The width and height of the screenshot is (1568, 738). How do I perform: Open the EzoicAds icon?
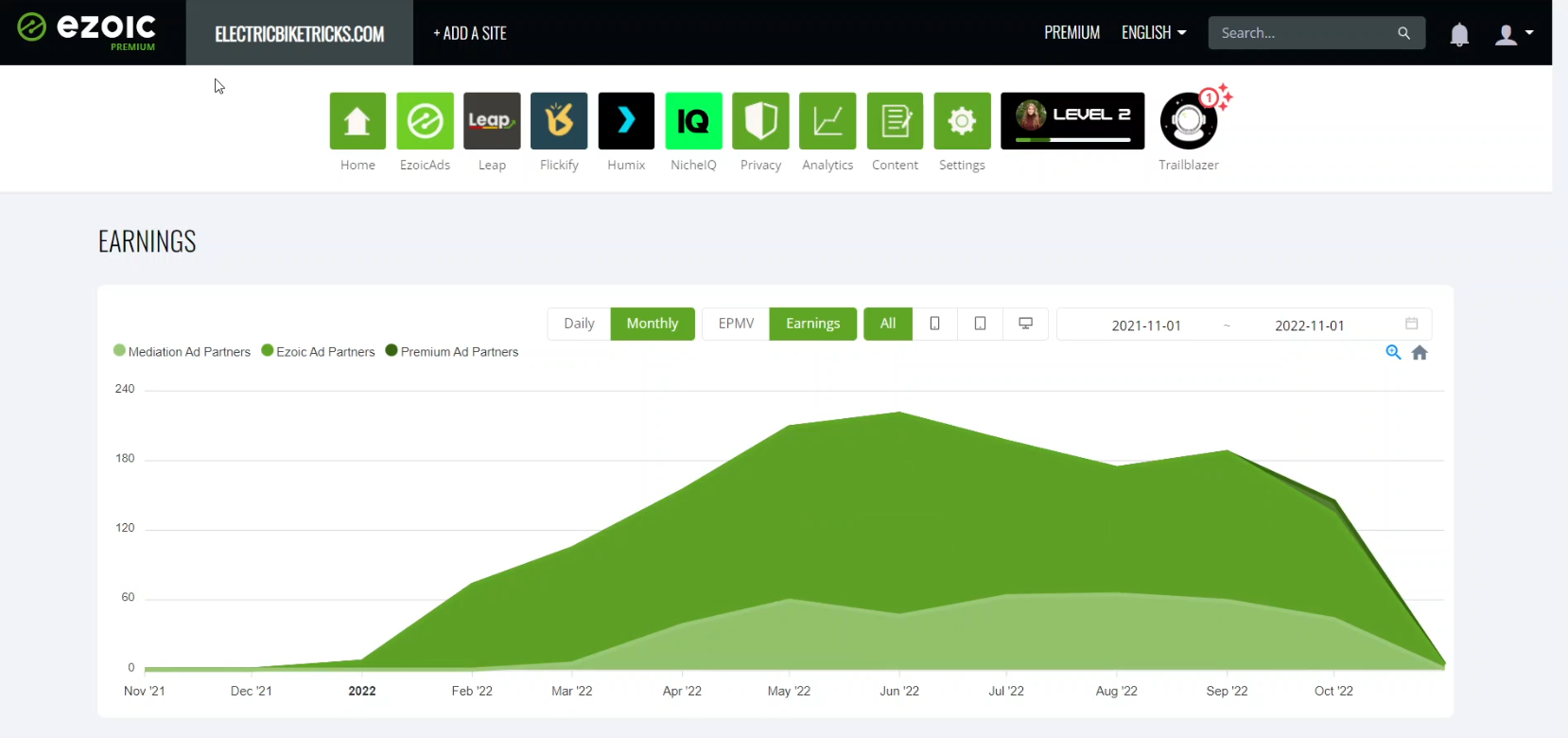tap(425, 121)
